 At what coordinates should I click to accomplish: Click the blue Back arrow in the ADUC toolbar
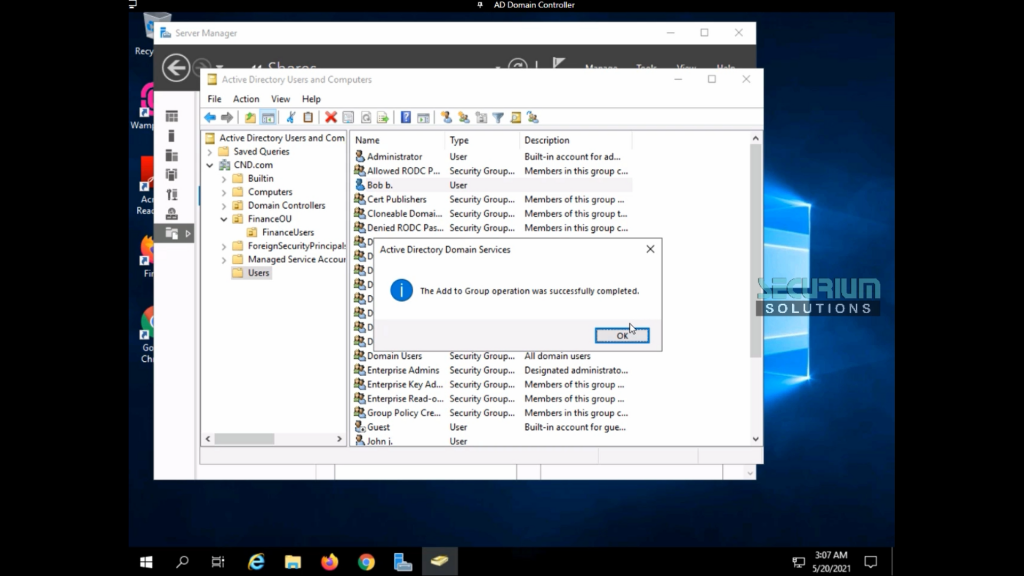(210, 118)
